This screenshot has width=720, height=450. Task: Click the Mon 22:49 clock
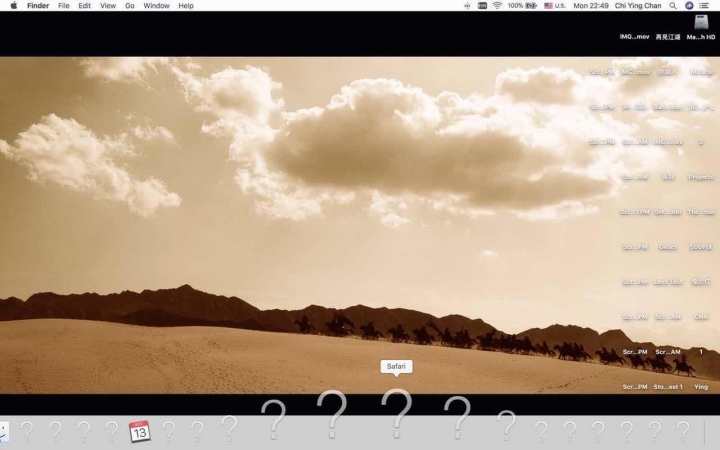tap(591, 6)
